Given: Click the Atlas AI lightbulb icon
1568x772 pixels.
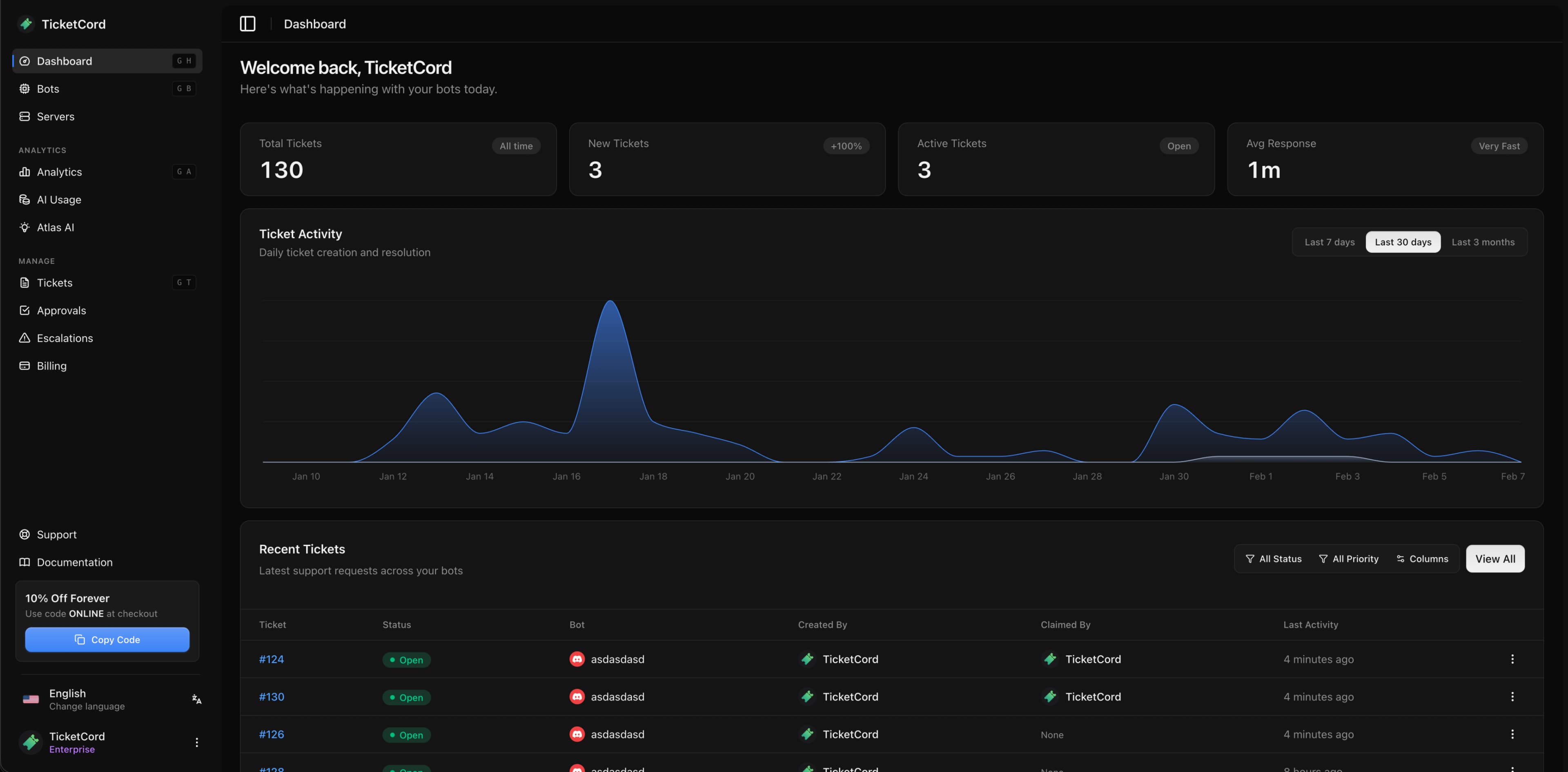Looking at the screenshot, I should (24, 227).
